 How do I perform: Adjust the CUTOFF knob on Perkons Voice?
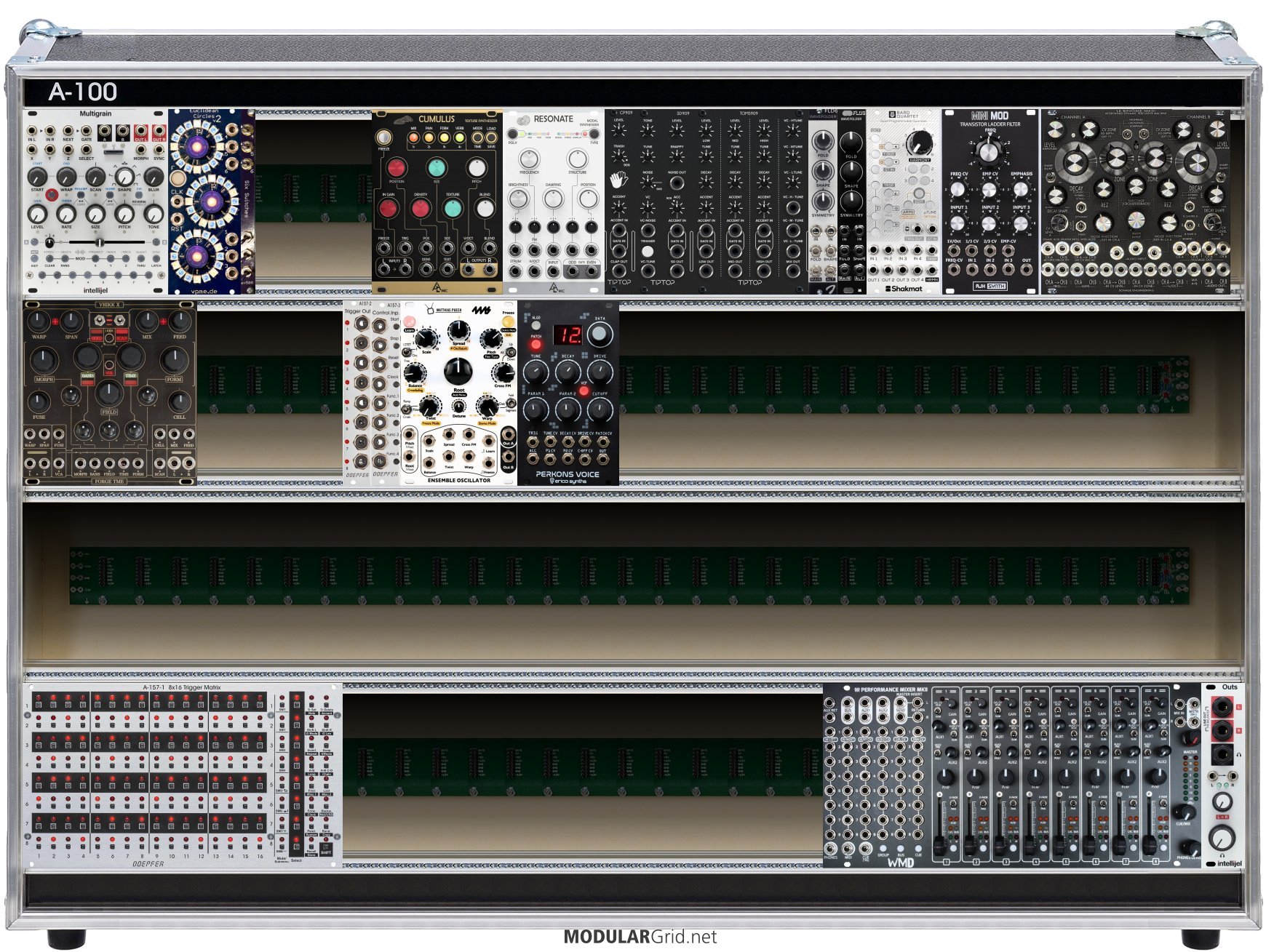pyautogui.click(x=600, y=412)
